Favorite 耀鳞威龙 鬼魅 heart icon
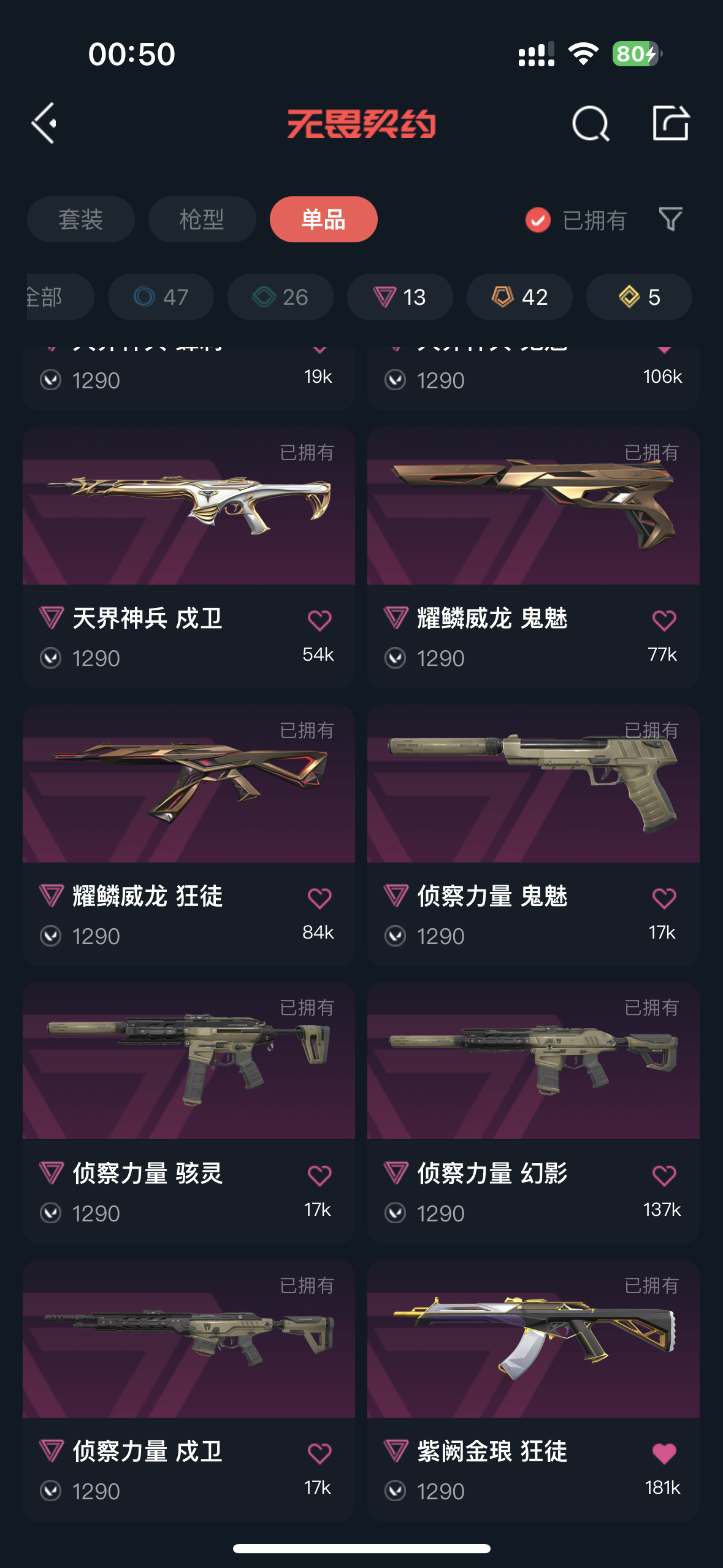723x1568 pixels. click(664, 620)
